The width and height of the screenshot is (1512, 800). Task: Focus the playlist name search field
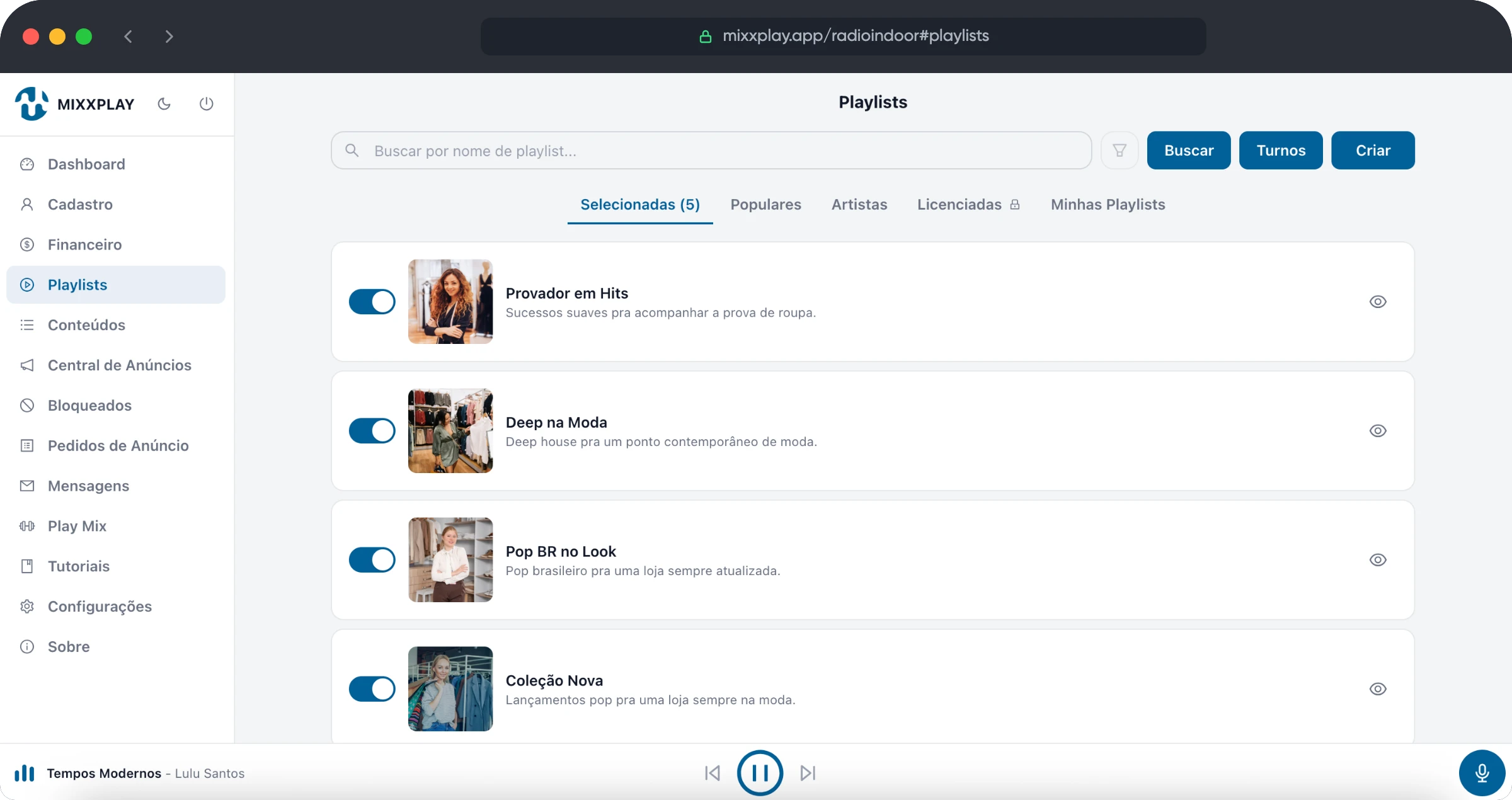[x=711, y=151]
